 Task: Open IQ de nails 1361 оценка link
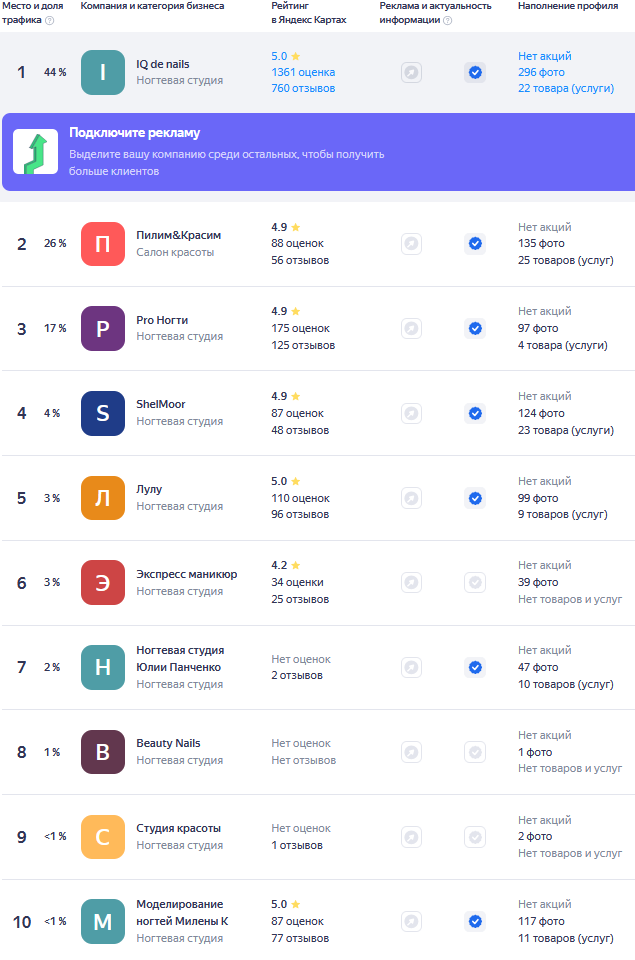click(x=303, y=72)
